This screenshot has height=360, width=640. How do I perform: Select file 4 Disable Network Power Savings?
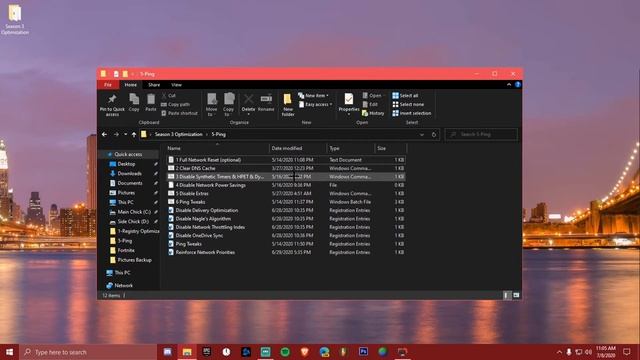point(286,185)
